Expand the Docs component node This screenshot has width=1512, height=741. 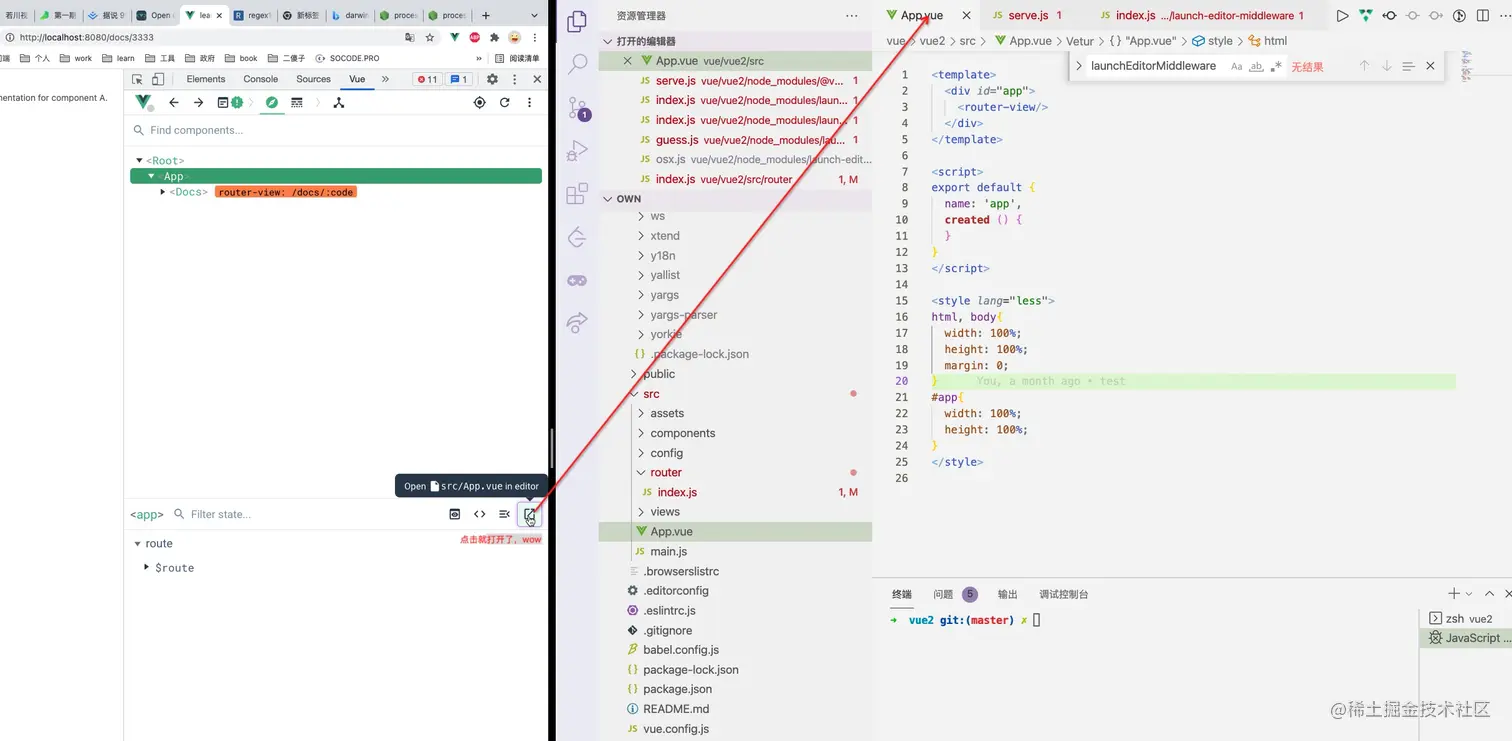(162, 192)
